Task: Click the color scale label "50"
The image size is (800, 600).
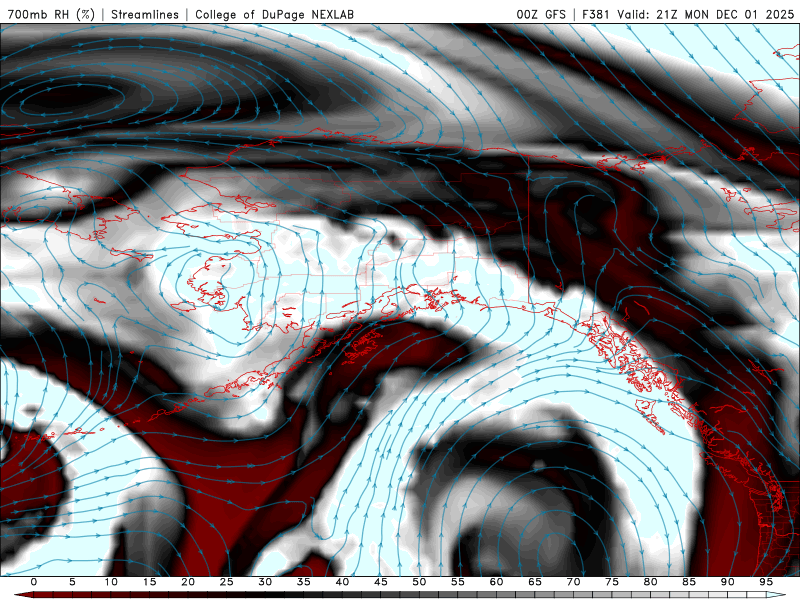Action: tap(419, 582)
